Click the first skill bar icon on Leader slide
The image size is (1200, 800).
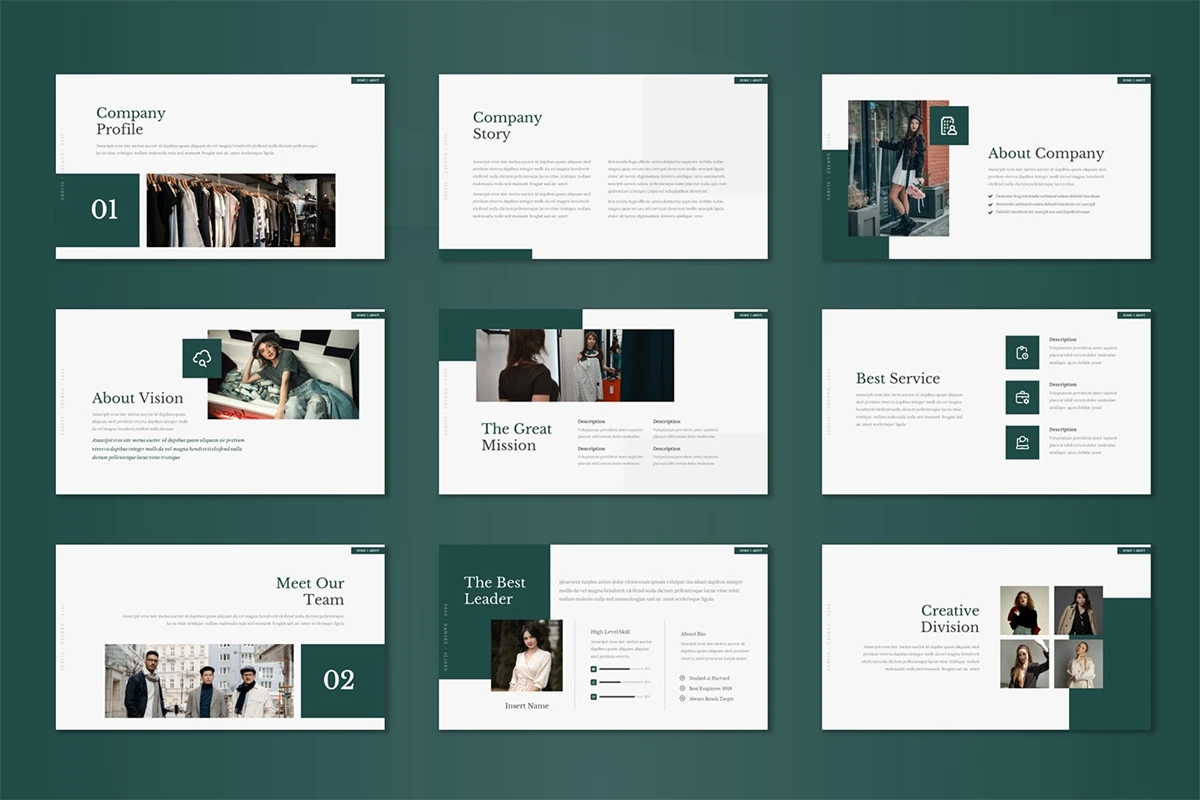(594, 668)
